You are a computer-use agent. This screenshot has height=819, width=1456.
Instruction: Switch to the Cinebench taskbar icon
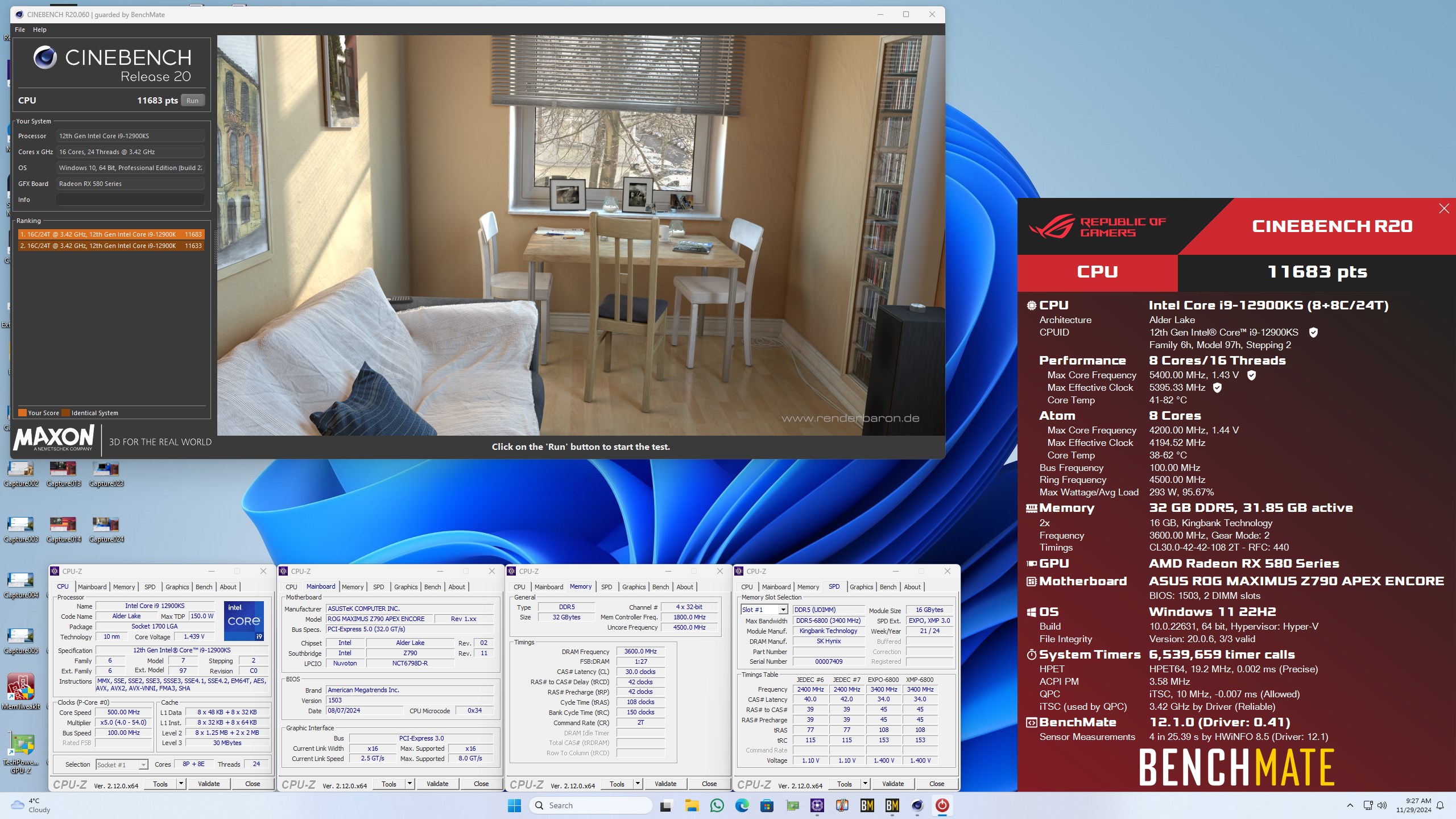[917, 805]
